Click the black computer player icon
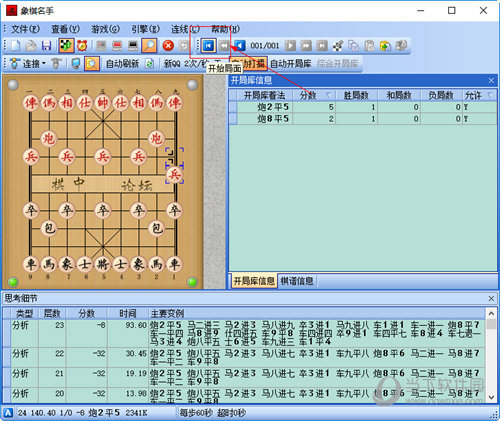Viewport: 500px width, 421px height. 133,46
